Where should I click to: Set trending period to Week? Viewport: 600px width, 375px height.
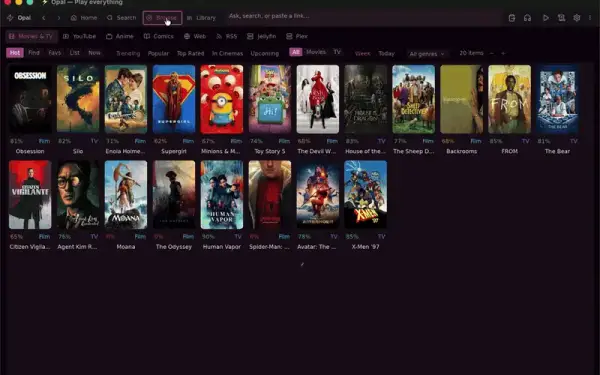click(x=363, y=54)
